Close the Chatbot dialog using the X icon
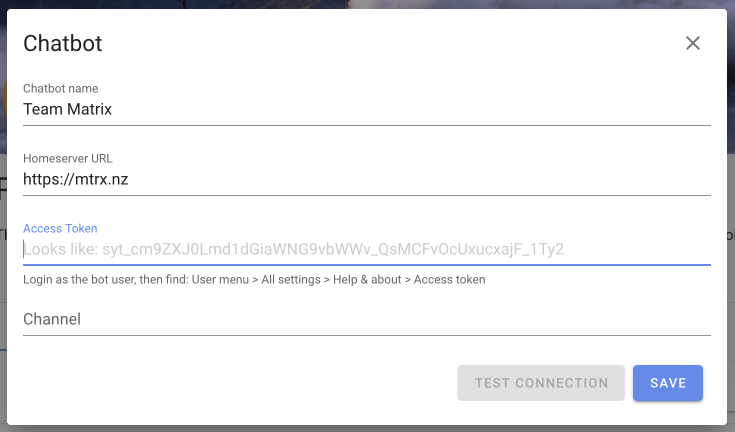The width and height of the screenshot is (735, 432). coord(692,43)
